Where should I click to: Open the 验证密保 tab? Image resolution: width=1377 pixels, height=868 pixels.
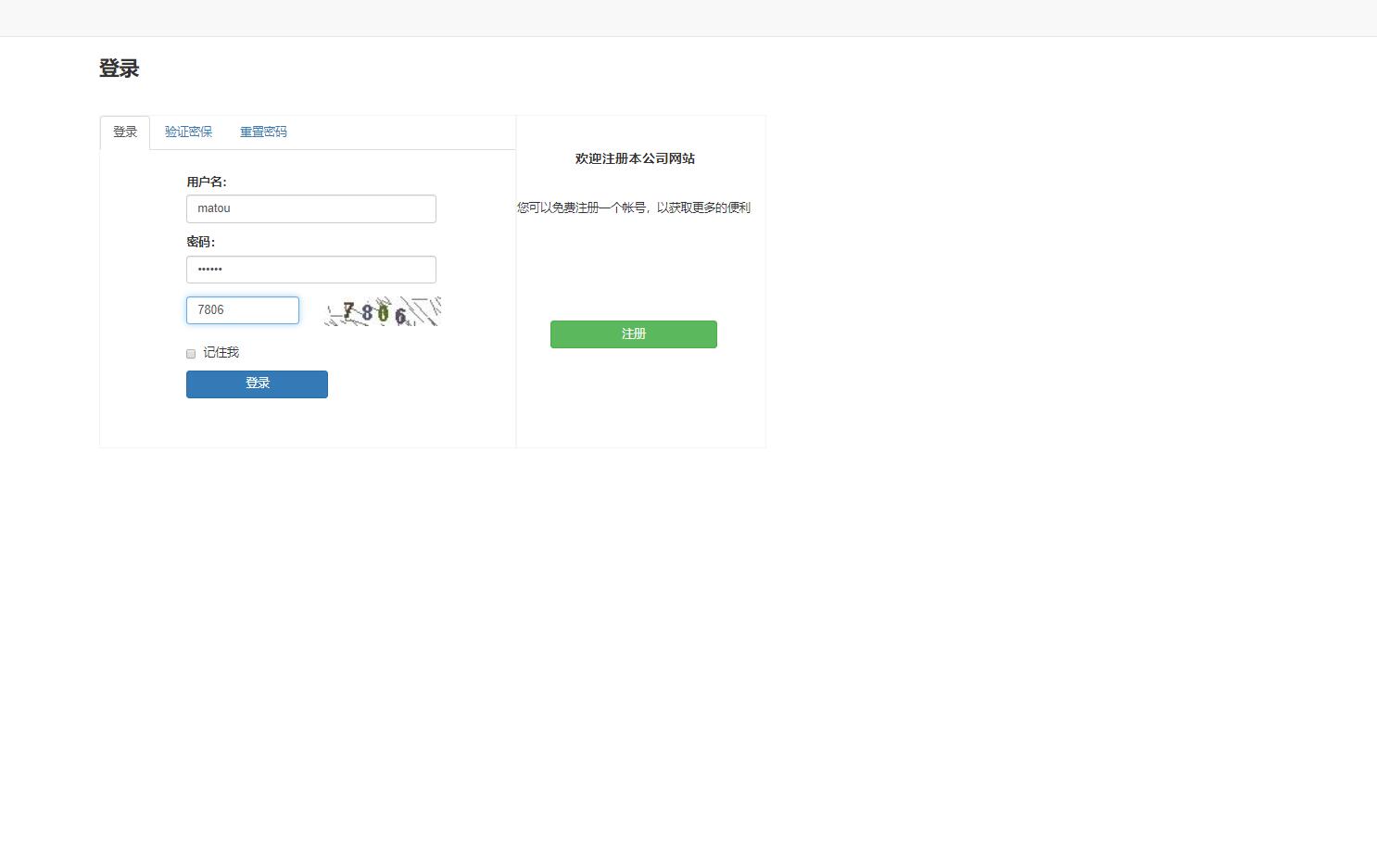188,132
